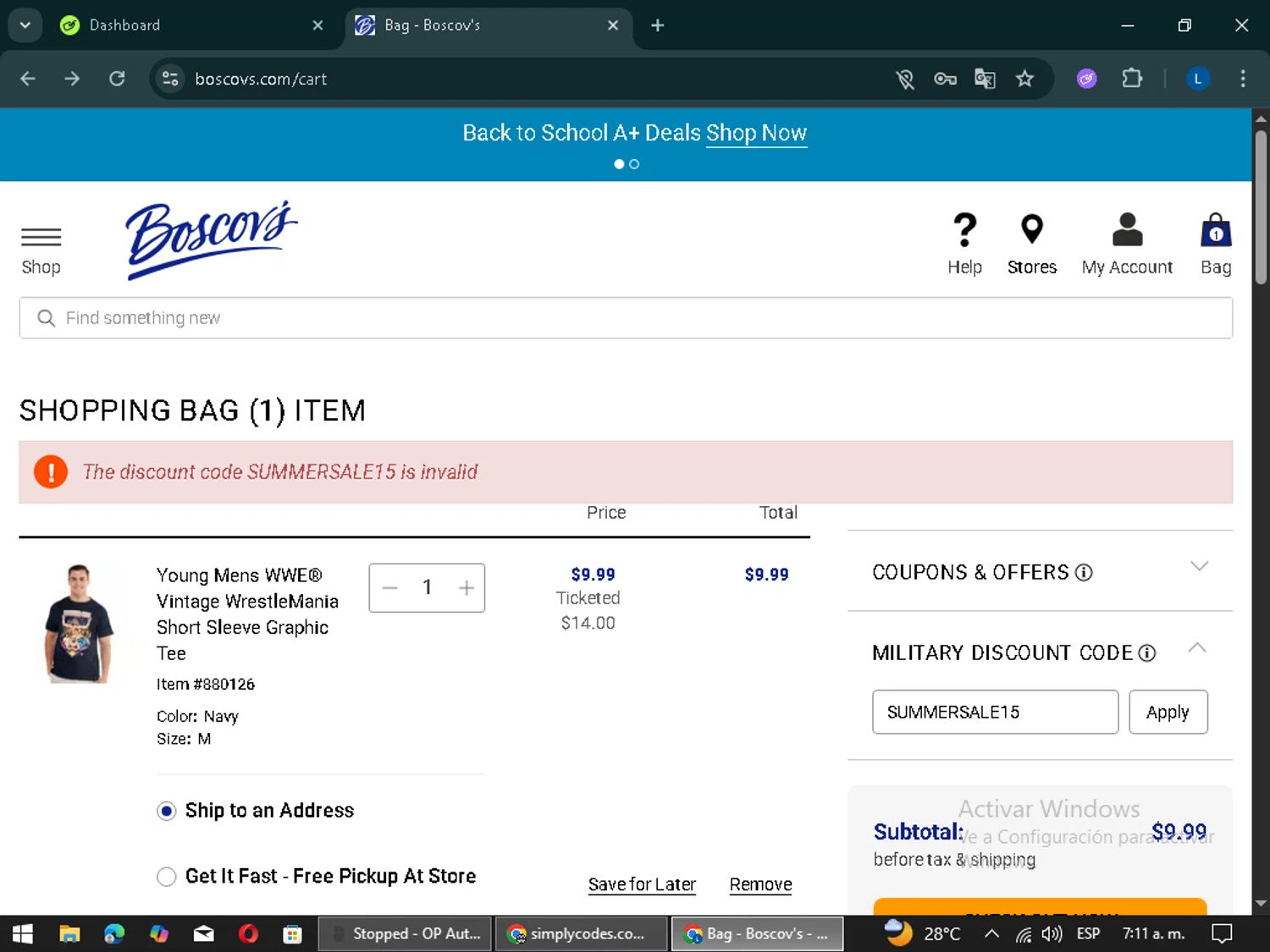Click the ESP language indicator
The image size is (1270, 952).
[x=1088, y=933]
